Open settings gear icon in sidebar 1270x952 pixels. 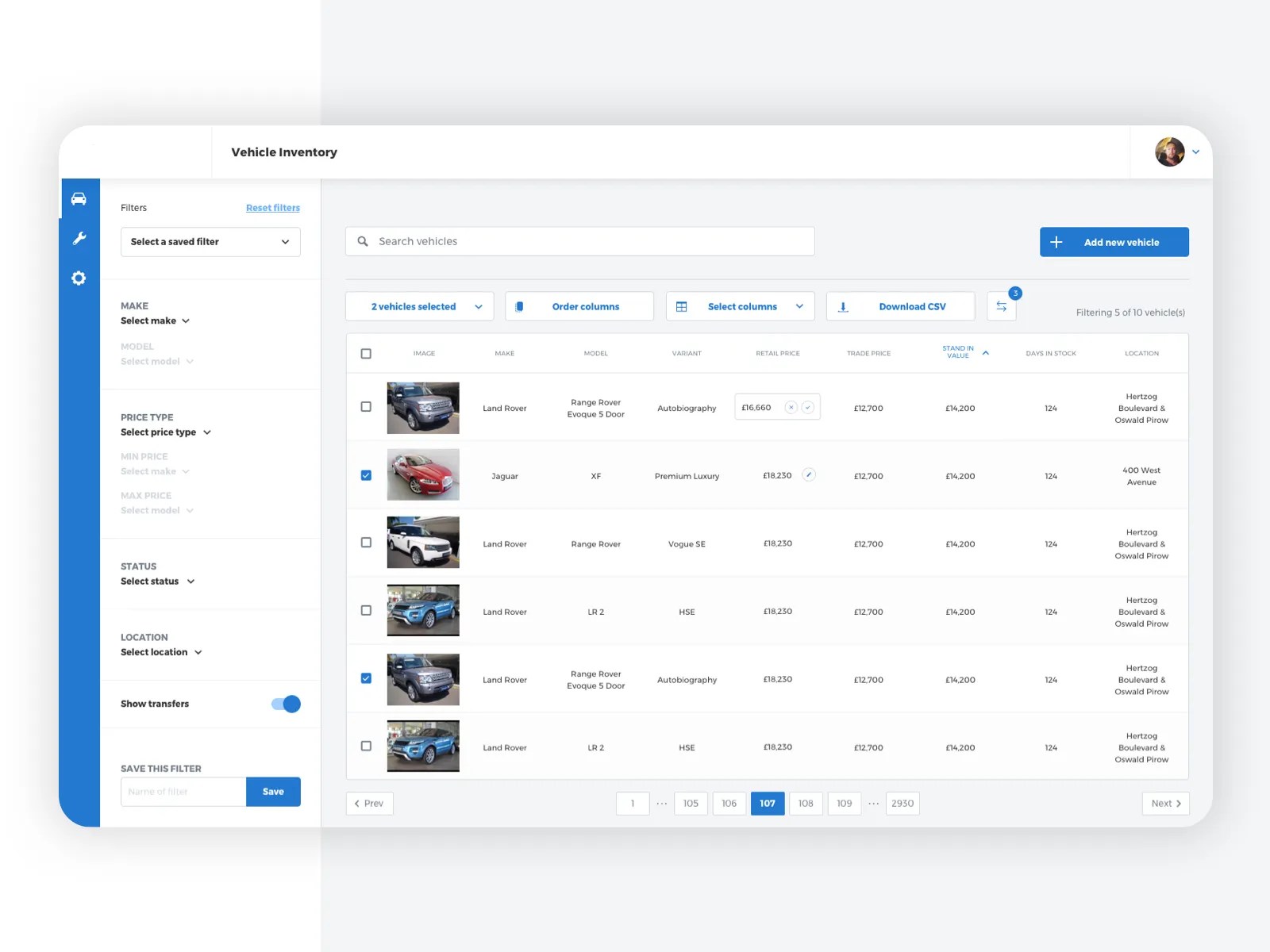(x=79, y=278)
